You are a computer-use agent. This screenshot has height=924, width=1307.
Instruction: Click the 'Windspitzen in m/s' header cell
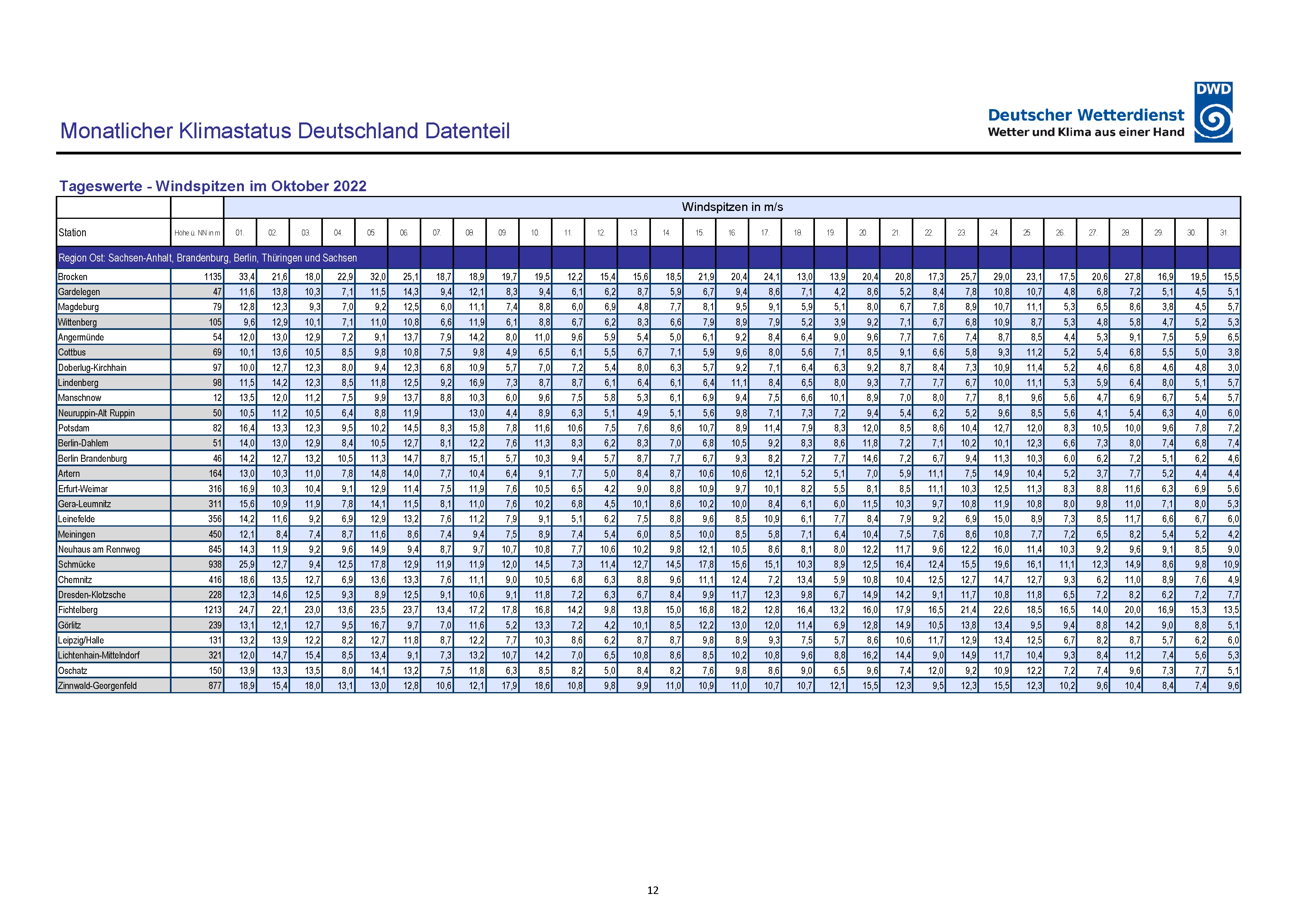click(x=732, y=207)
